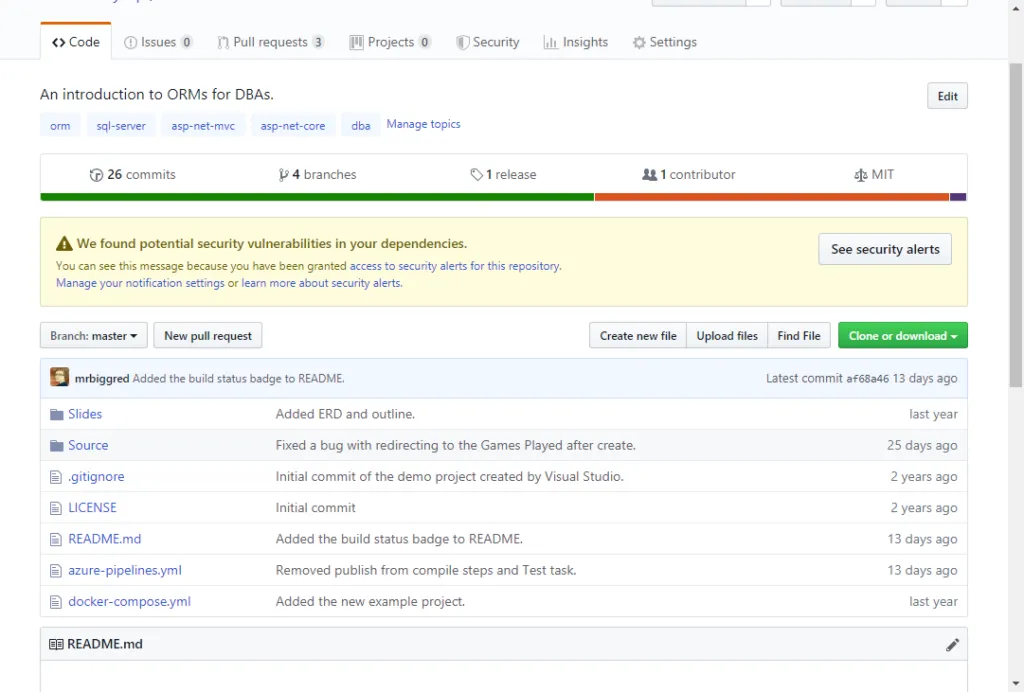Select the orm topic tag

pyautogui.click(x=60, y=125)
